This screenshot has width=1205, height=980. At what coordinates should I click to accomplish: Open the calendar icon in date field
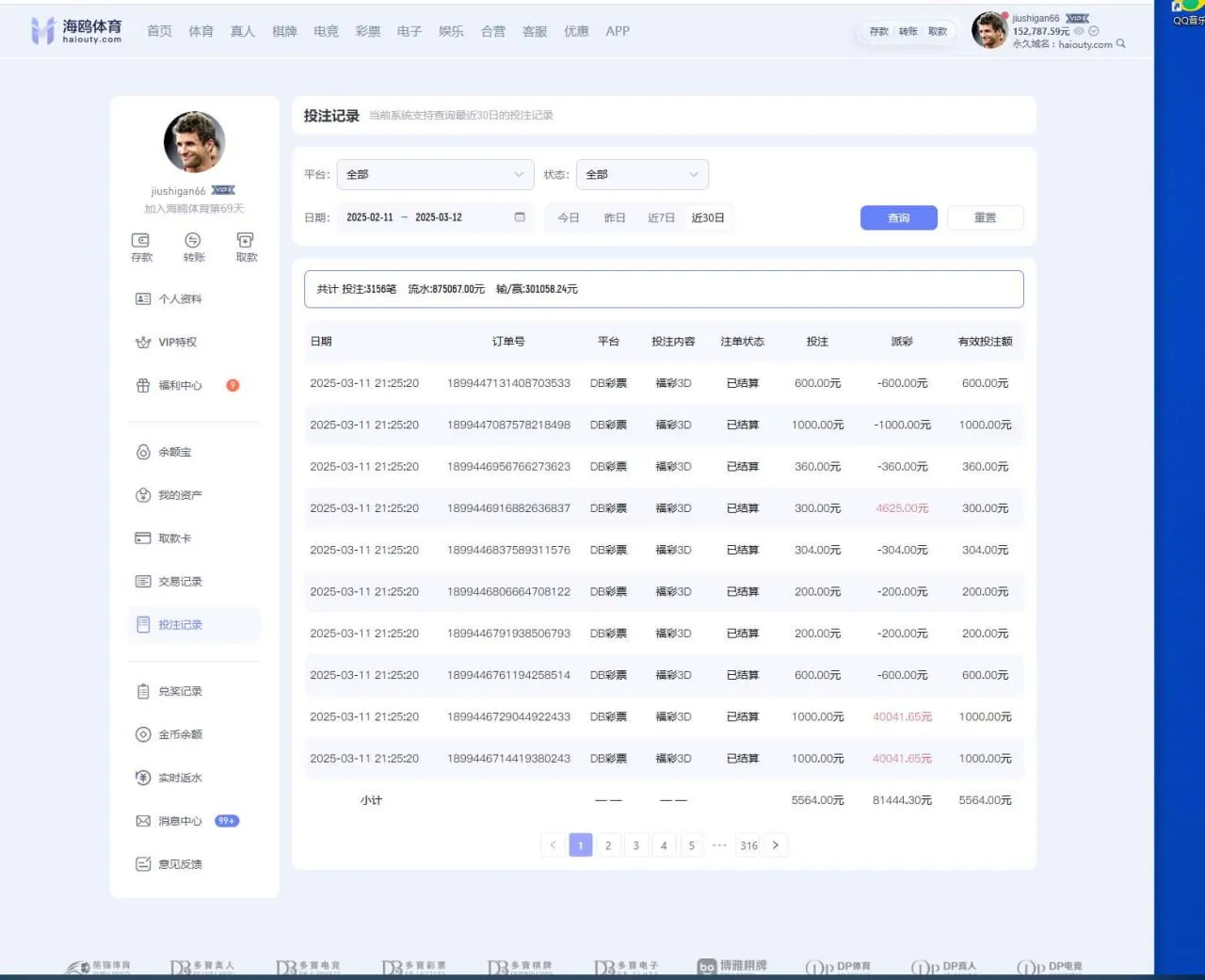[520, 217]
